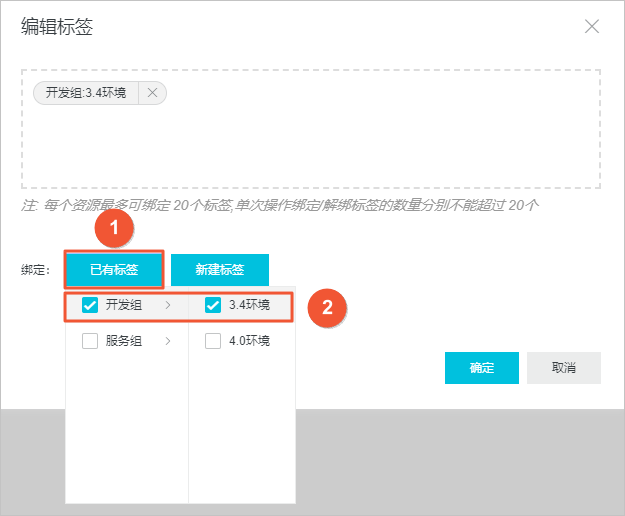Viewport: 625px width, 516px height.
Task: Check the 服务组 checkbox
Action: [x=90, y=341]
